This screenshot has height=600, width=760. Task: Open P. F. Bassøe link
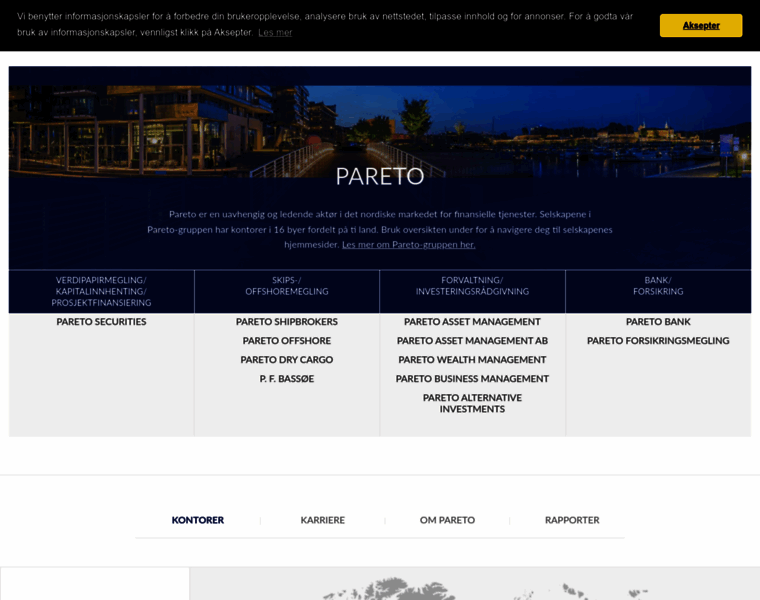[x=287, y=379]
